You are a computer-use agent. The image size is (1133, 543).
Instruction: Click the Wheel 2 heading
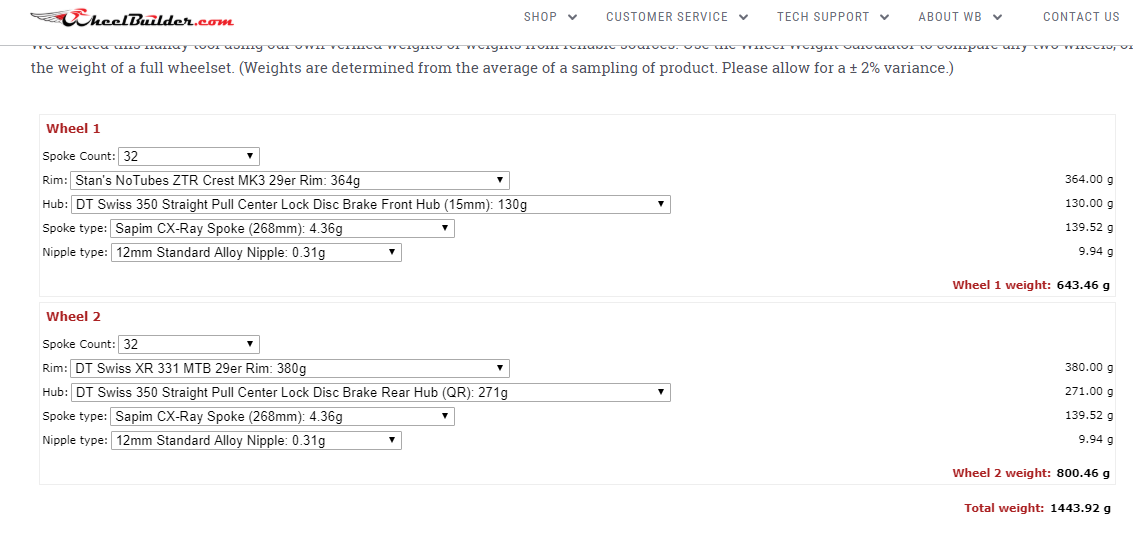point(73,316)
